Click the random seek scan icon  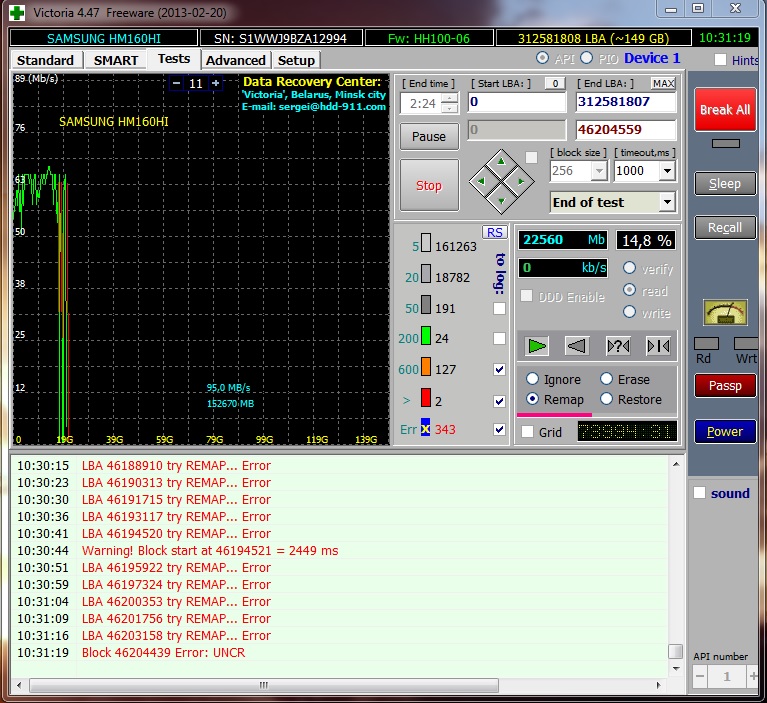coord(618,346)
